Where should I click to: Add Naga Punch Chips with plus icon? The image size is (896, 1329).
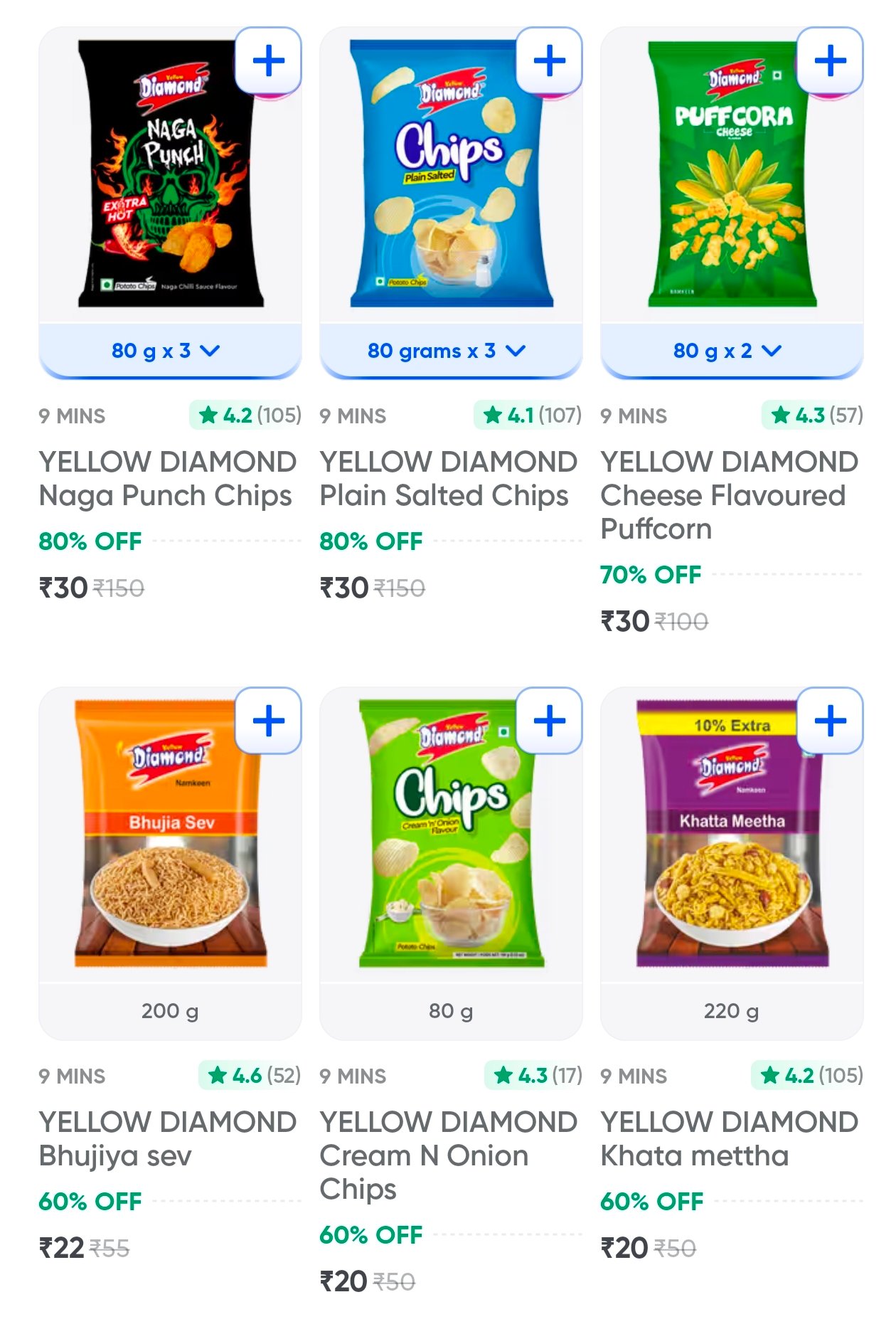point(268,60)
